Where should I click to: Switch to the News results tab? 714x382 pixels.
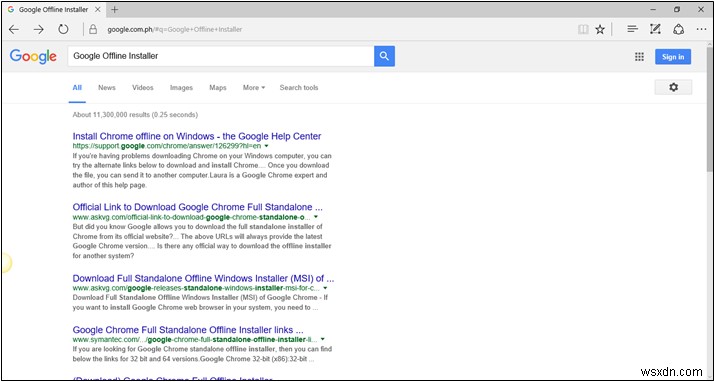[x=107, y=87]
